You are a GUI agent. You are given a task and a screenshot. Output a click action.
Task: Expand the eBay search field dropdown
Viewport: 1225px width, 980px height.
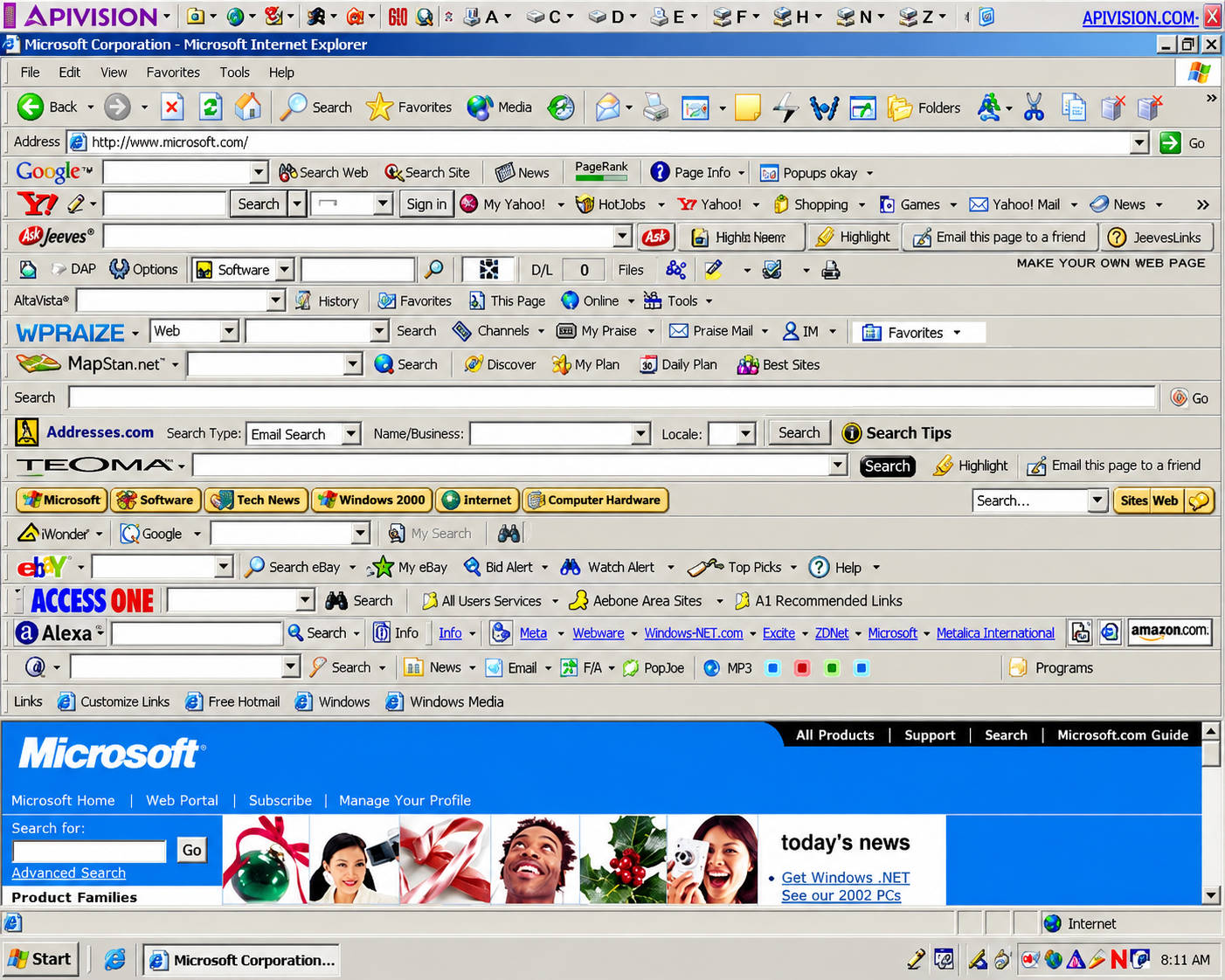click(224, 567)
